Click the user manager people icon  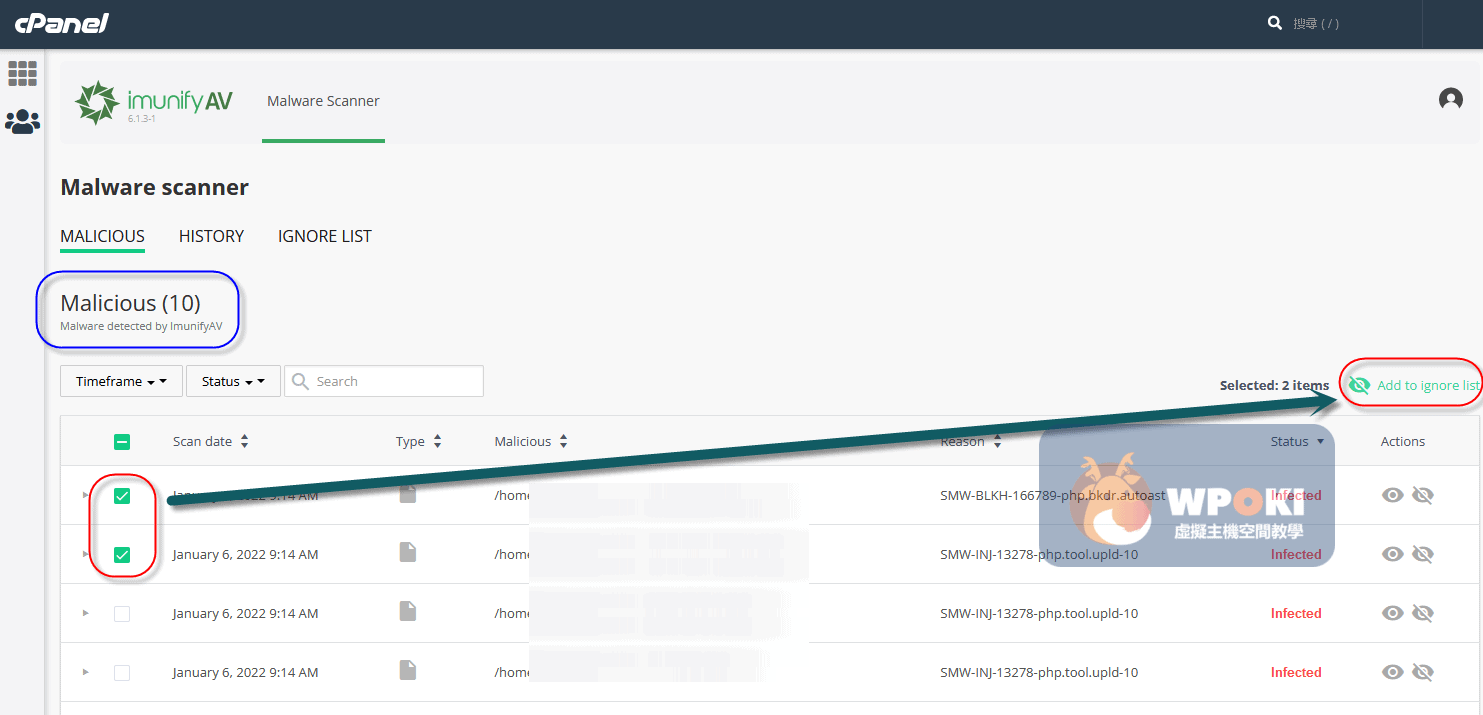(x=22, y=122)
